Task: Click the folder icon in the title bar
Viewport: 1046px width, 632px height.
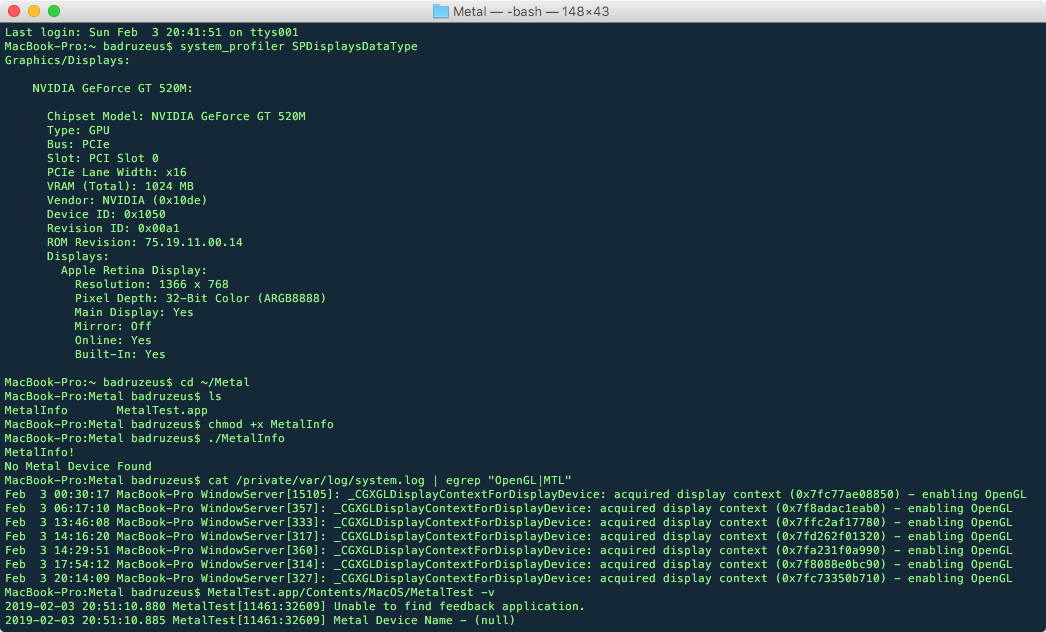Action: point(440,11)
